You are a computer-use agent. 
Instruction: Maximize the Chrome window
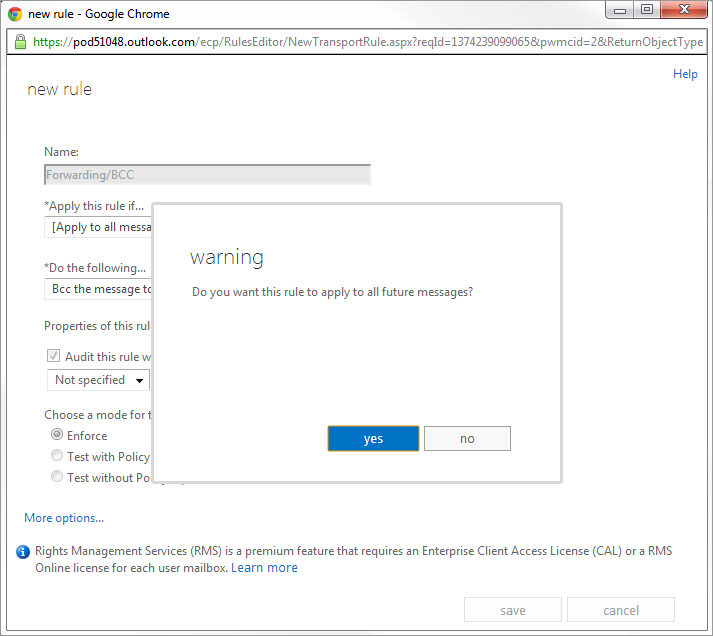coord(647,10)
